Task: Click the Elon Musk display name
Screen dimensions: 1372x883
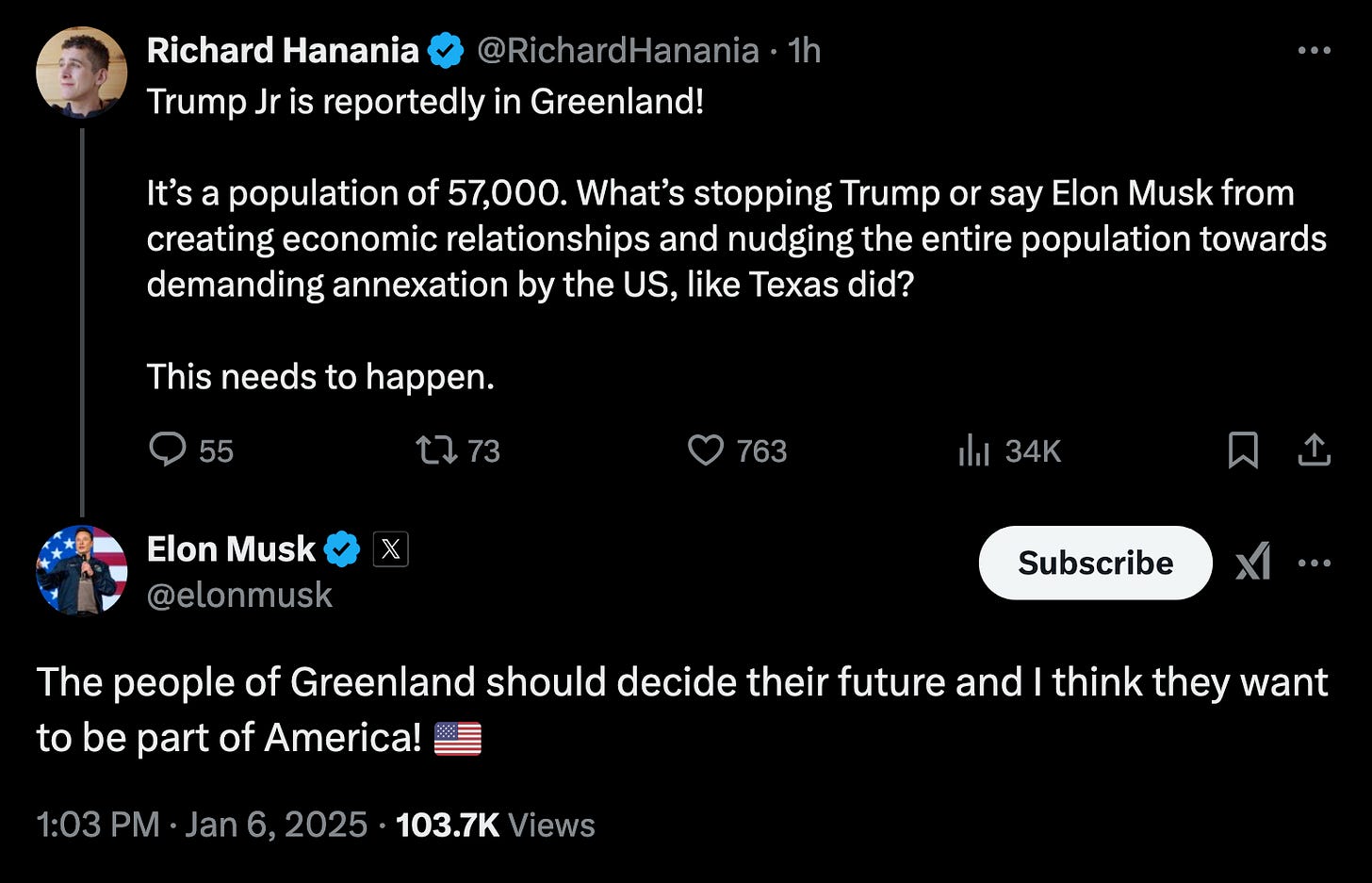Action: (231, 548)
